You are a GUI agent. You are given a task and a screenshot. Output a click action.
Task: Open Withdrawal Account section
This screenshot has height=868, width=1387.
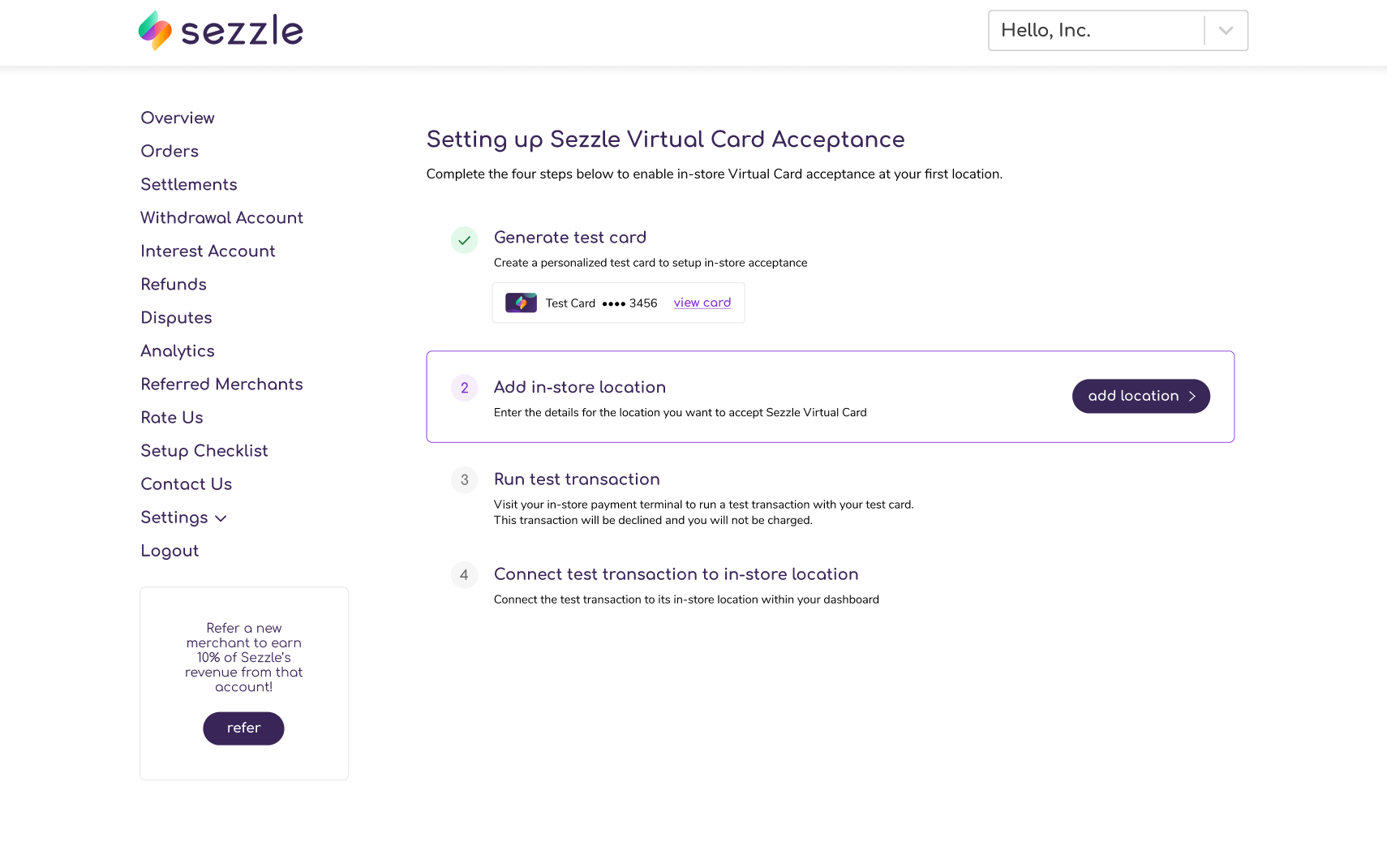tap(222, 218)
